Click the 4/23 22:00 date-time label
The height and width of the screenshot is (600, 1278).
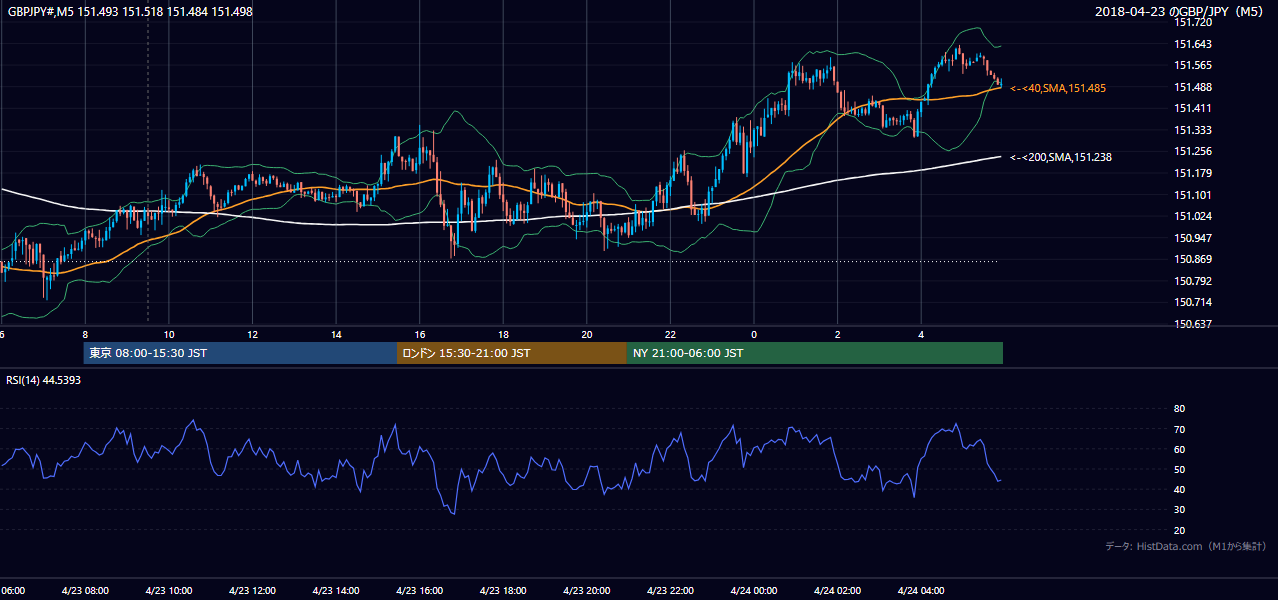(x=670, y=590)
